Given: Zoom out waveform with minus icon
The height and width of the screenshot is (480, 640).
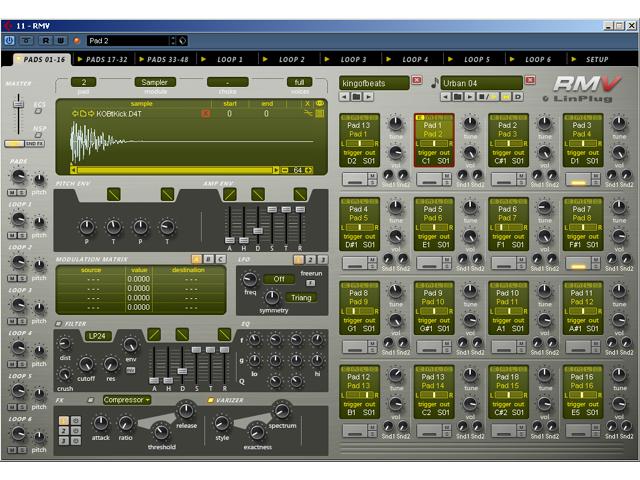Looking at the screenshot, I should [x=285, y=170].
